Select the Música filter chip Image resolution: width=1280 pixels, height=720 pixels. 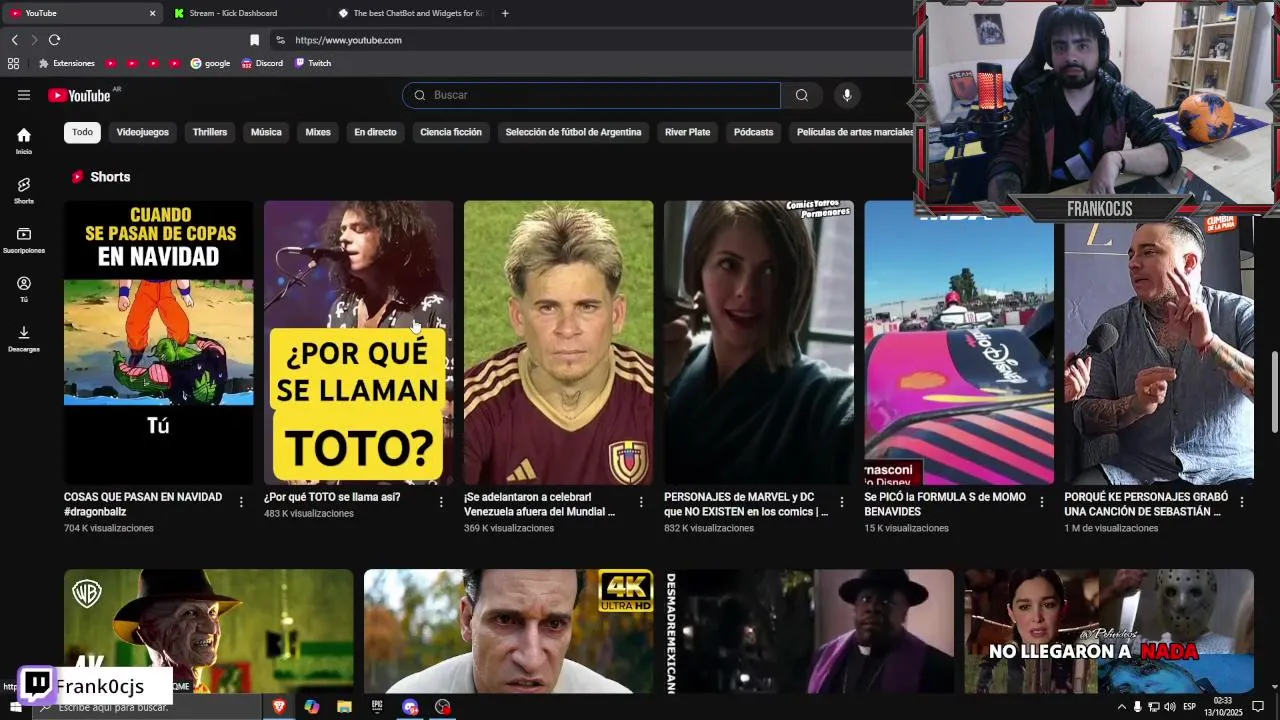pos(266,132)
